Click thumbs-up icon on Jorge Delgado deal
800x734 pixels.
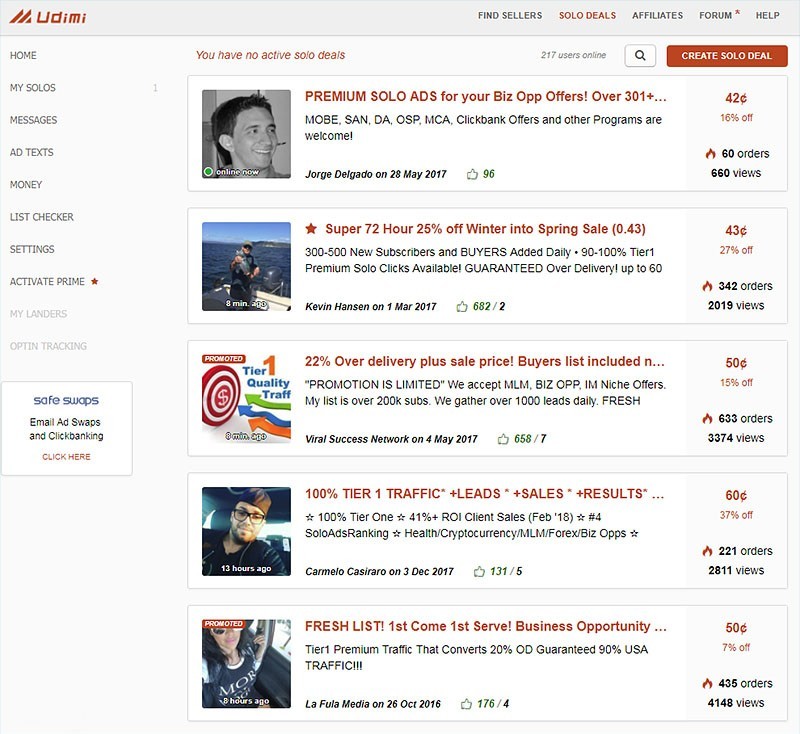coord(472,174)
